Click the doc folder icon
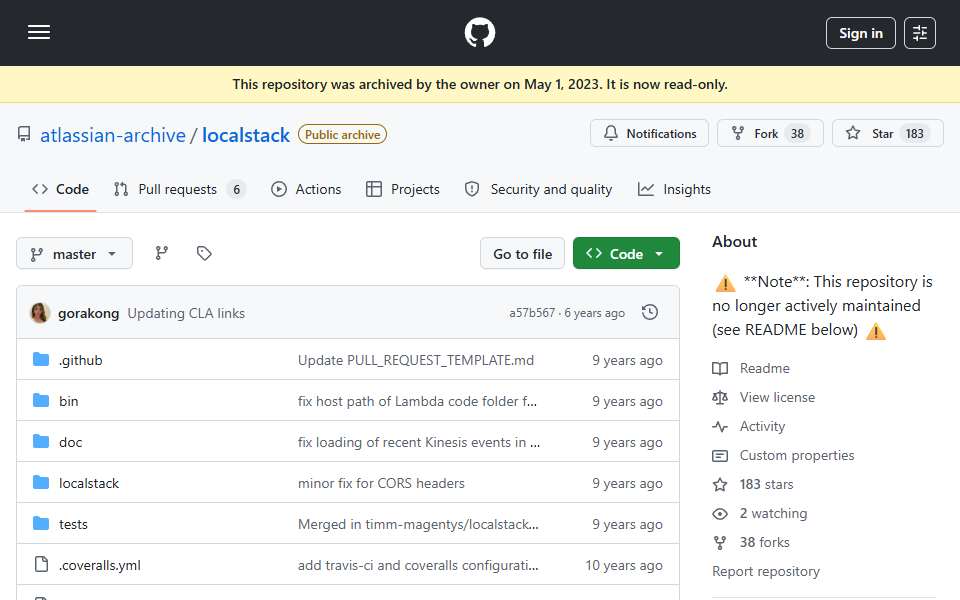Viewport: 960px width, 600px height. pyautogui.click(x=41, y=441)
